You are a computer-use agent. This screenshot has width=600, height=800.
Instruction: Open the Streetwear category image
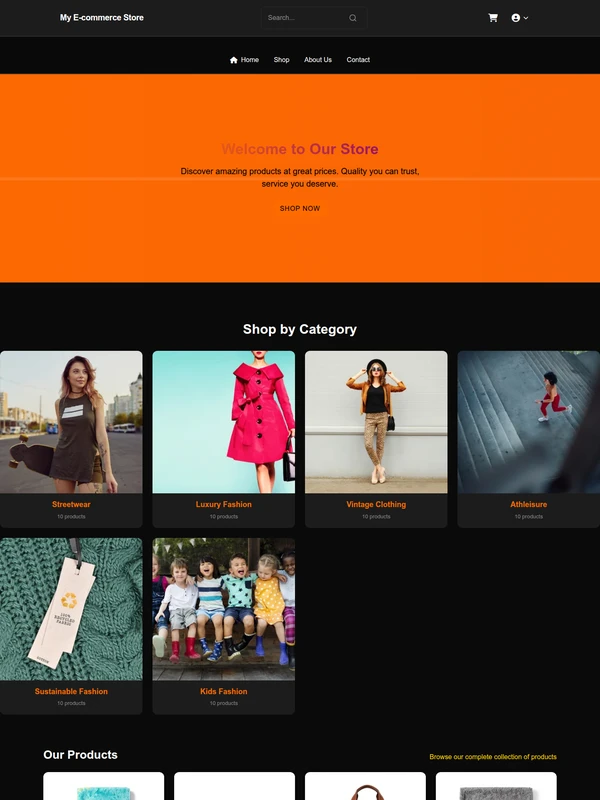[x=71, y=422]
